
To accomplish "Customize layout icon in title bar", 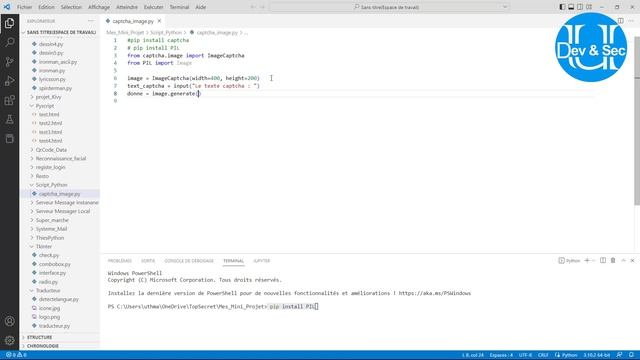I will [589, 7].
